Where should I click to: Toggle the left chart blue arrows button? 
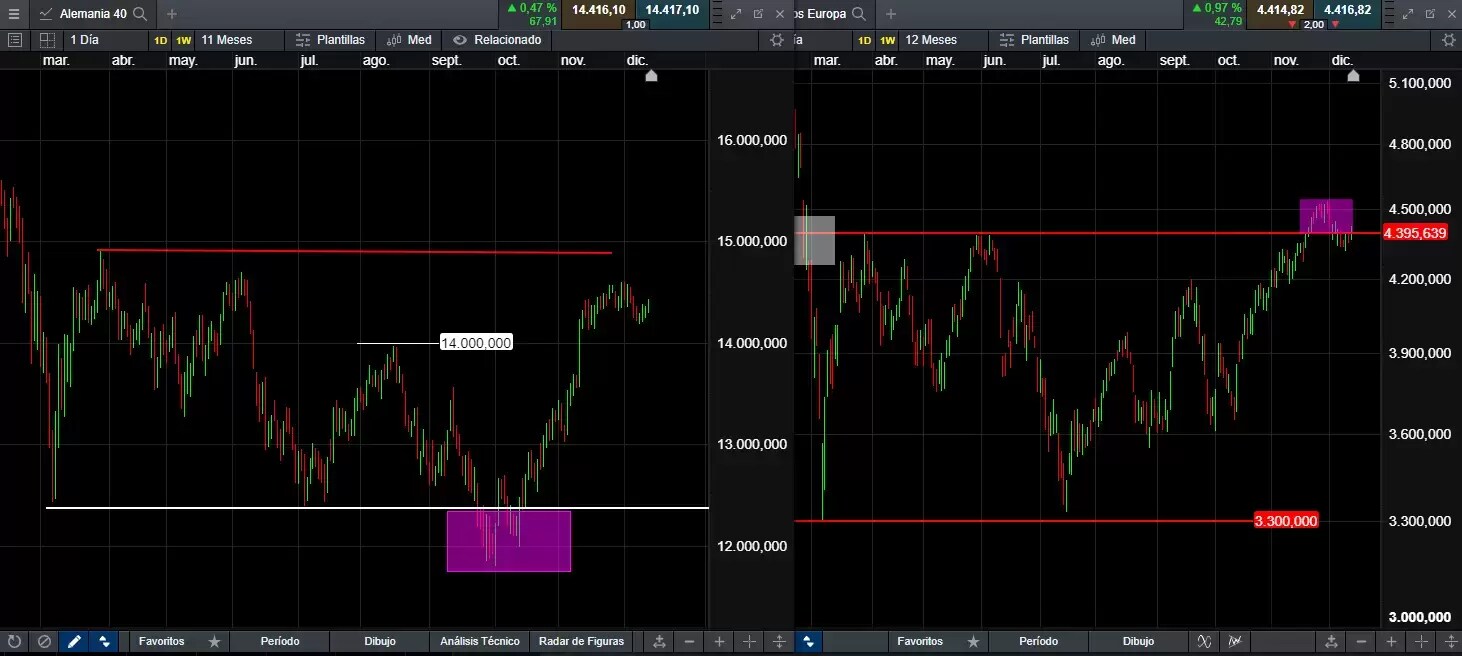[x=104, y=641]
